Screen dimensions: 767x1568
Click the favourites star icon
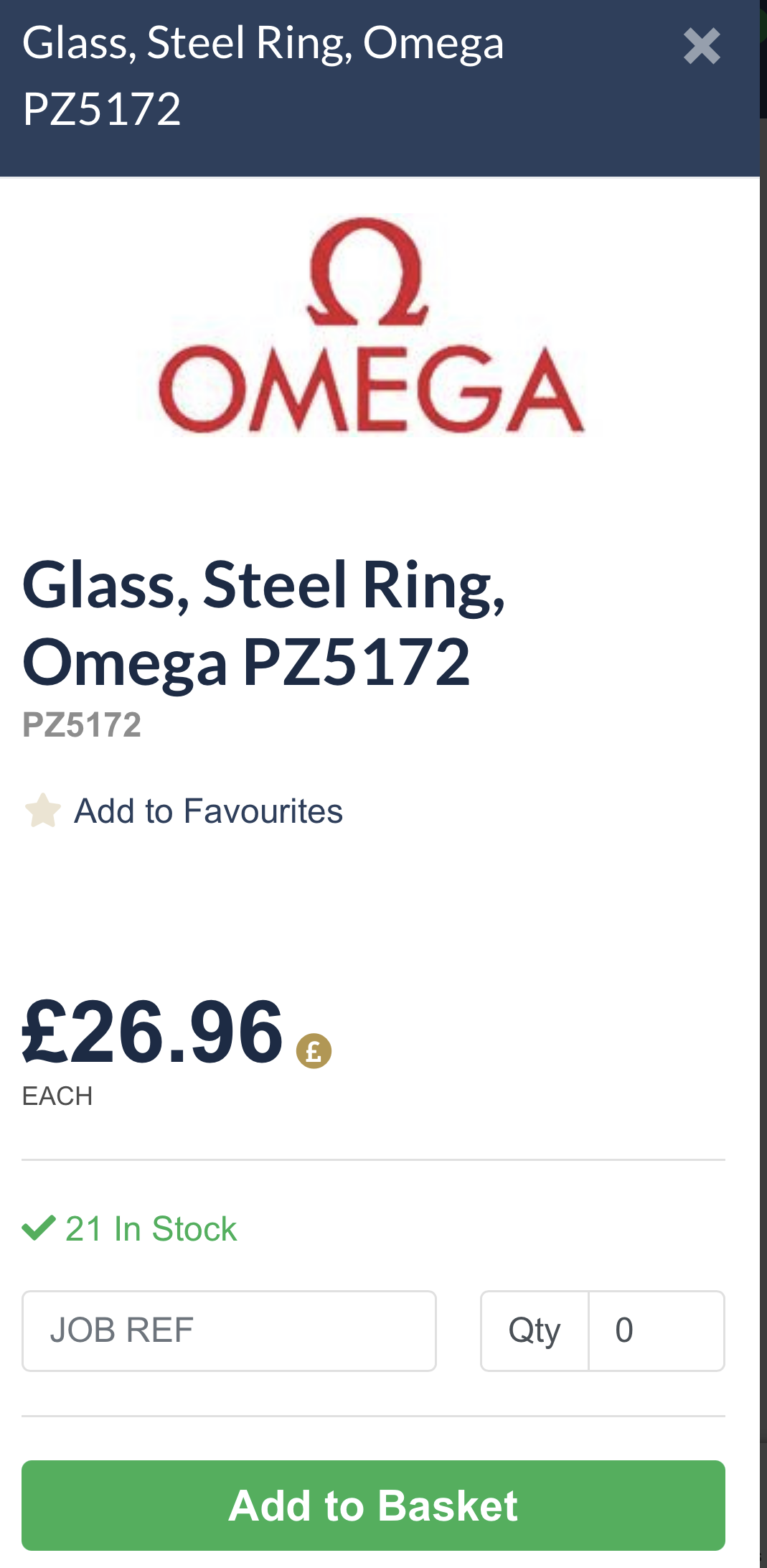pyautogui.click(x=43, y=811)
